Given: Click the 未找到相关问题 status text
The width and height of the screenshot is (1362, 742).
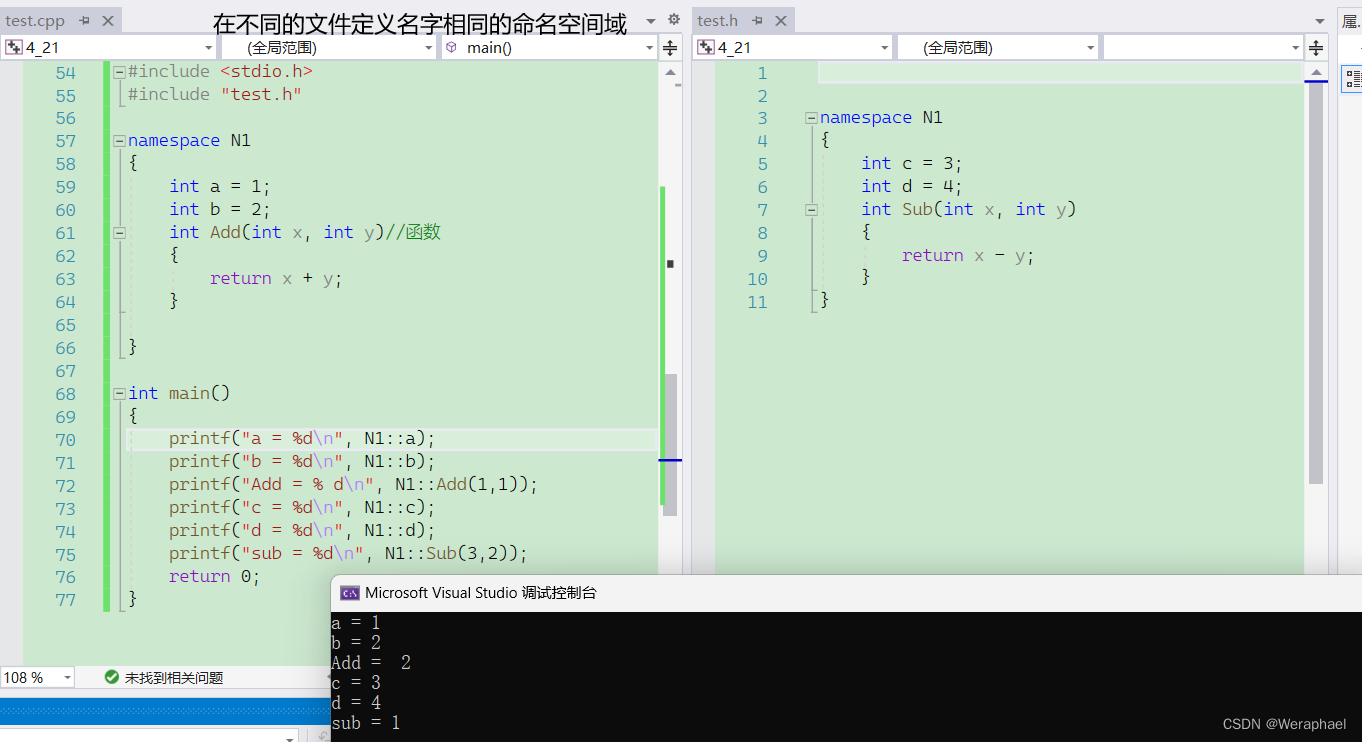Looking at the screenshot, I should click(174, 678).
